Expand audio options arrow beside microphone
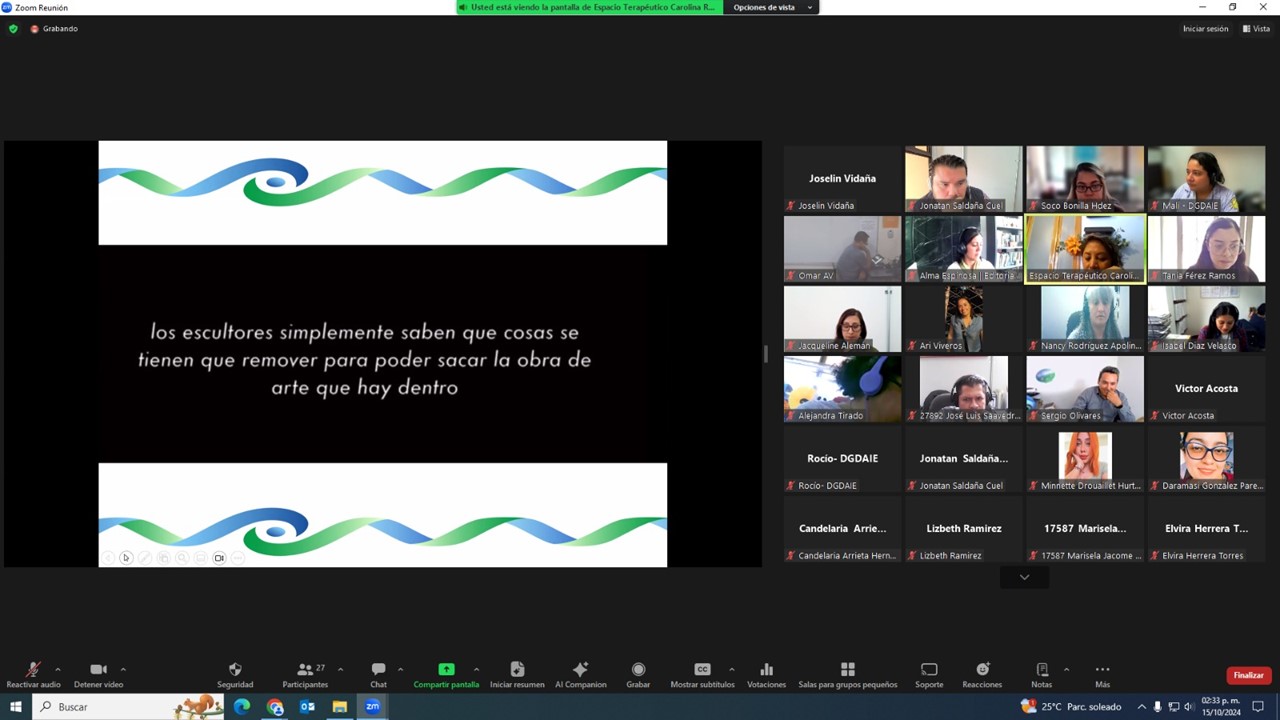Image resolution: width=1280 pixels, height=720 pixels. point(58,669)
